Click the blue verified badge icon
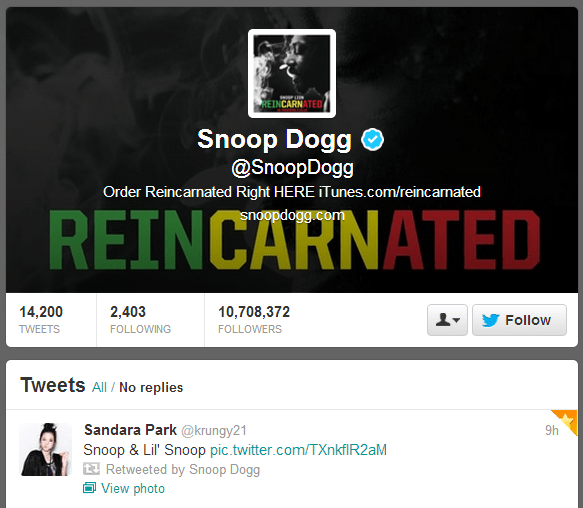This screenshot has height=508, width=583. 372,139
